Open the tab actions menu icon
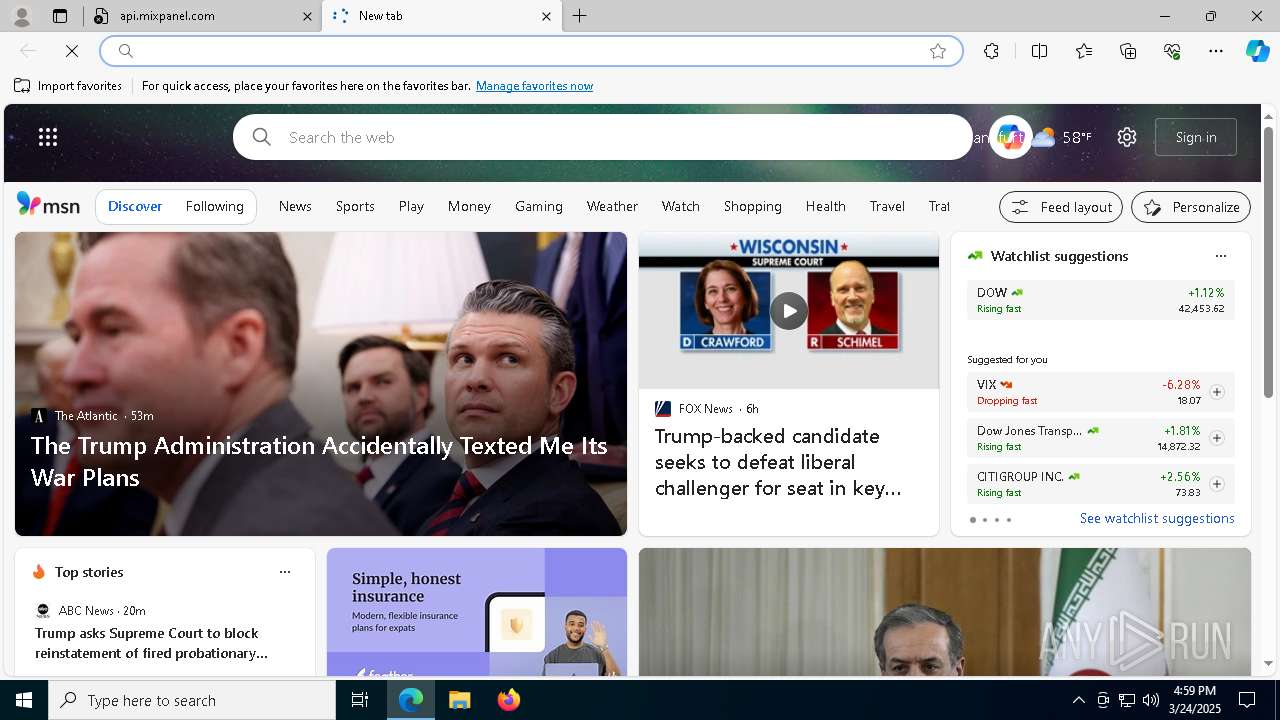This screenshot has height=720, width=1280. (60, 16)
